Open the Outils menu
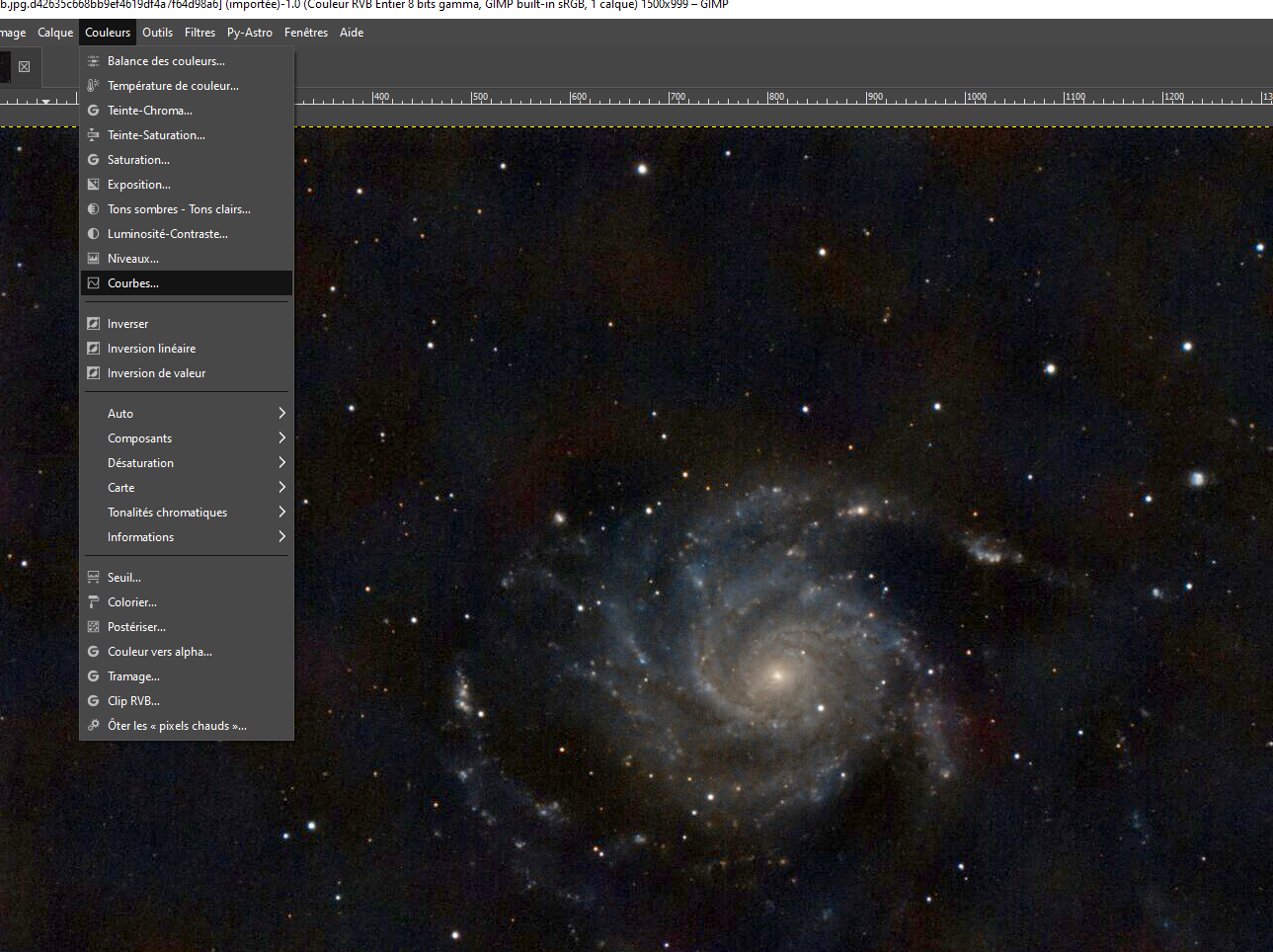The height and width of the screenshot is (952, 1273). click(157, 33)
